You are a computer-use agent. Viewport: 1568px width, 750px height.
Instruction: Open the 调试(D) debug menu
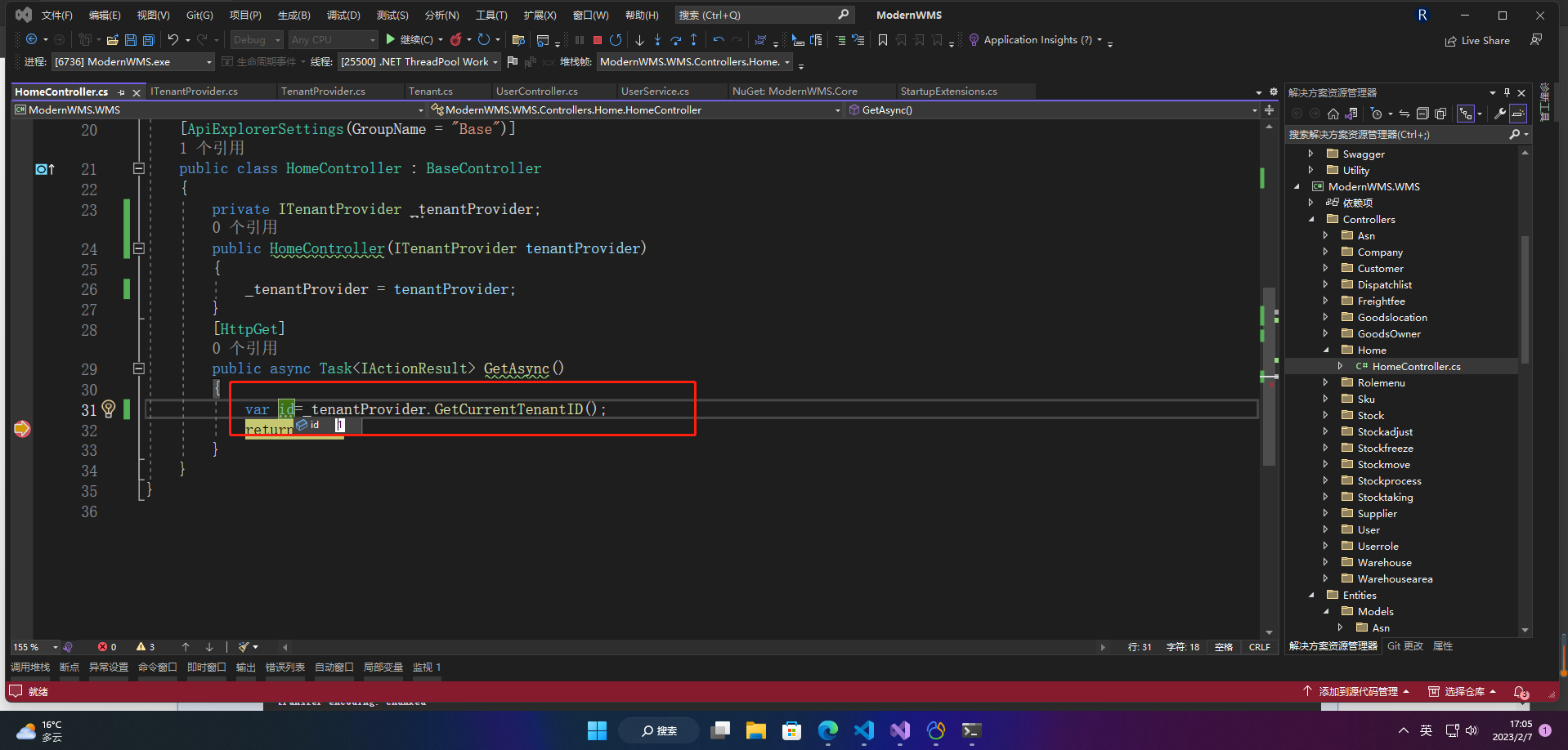click(343, 15)
